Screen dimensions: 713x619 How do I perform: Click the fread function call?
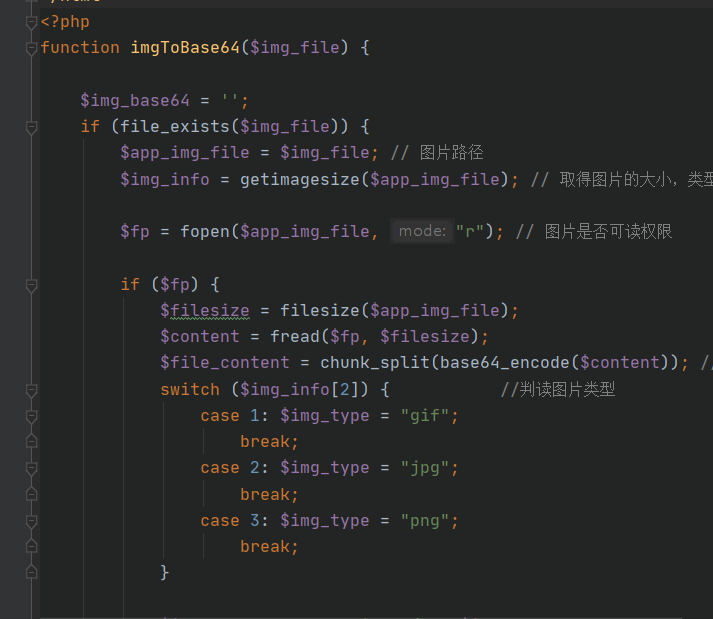(x=295, y=337)
